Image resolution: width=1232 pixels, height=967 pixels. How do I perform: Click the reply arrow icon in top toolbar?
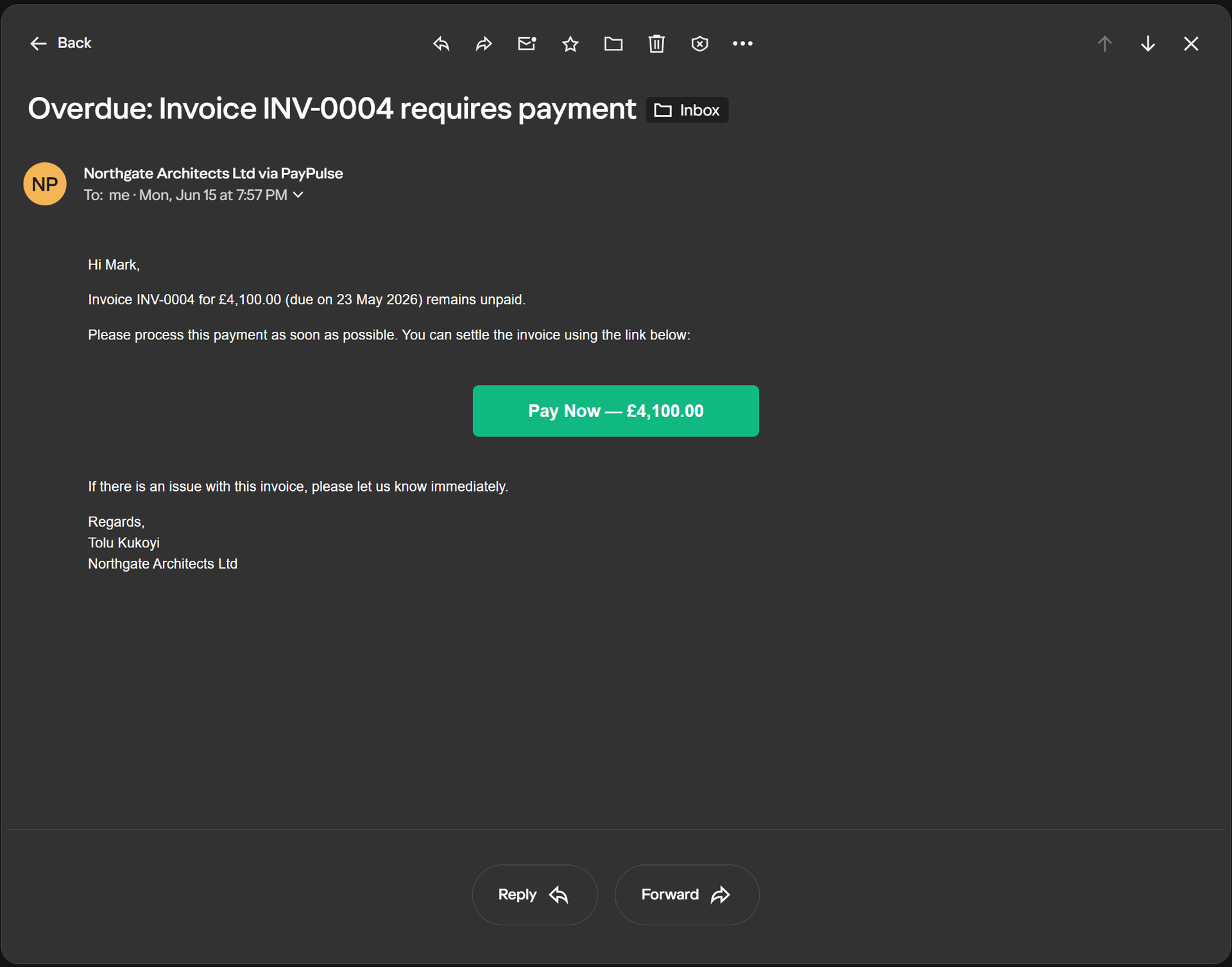[441, 44]
